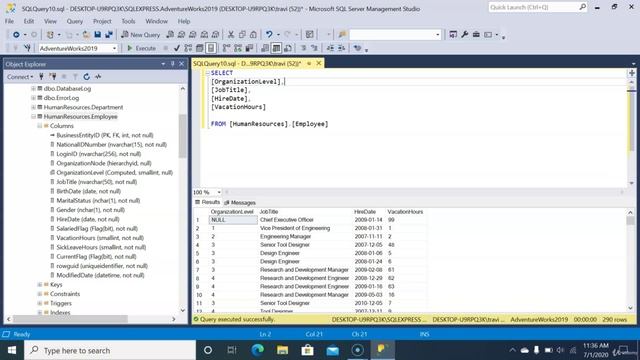The height and width of the screenshot is (360, 640).
Task: Open the Undo history dropdown arrow
Action: coord(278,35)
